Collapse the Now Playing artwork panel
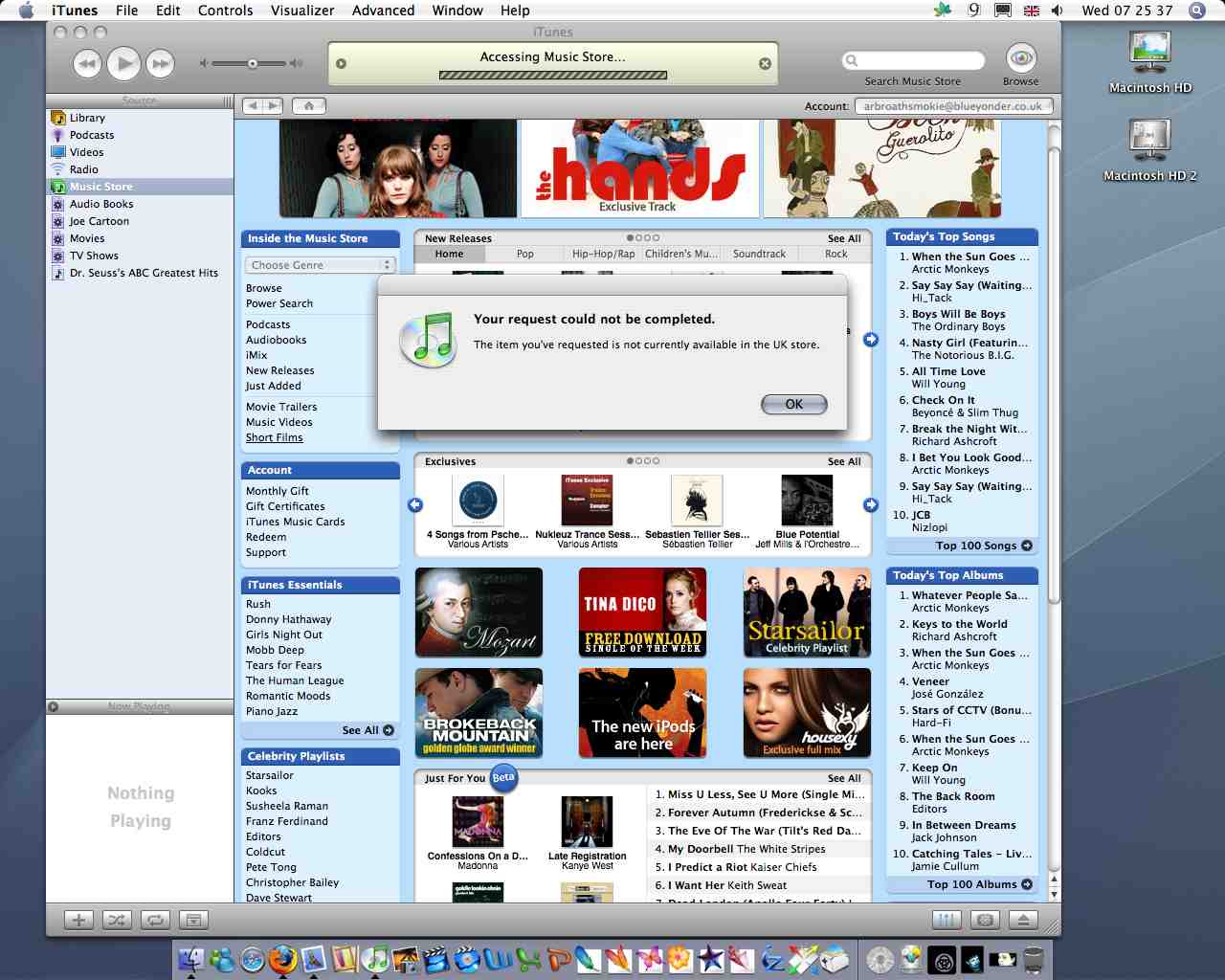 pos(54,707)
